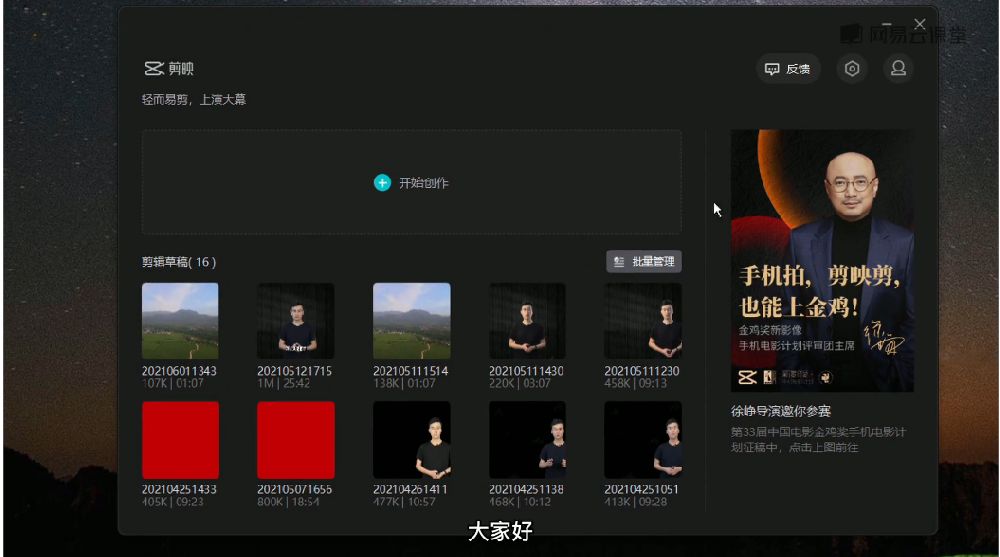Click the 剪映 logo icon
The width and height of the screenshot is (1000, 557).
click(x=154, y=68)
